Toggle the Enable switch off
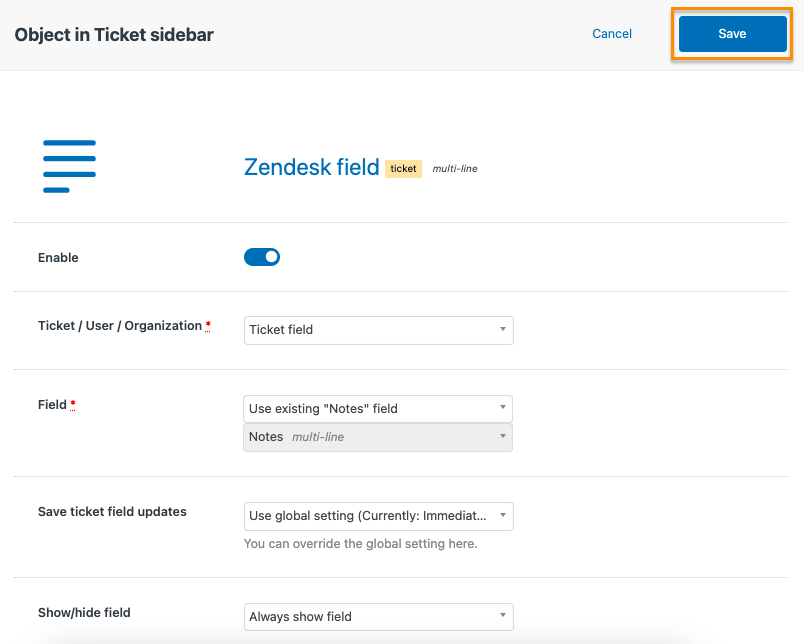This screenshot has width=804, height=644. click(x=262, y=257)
